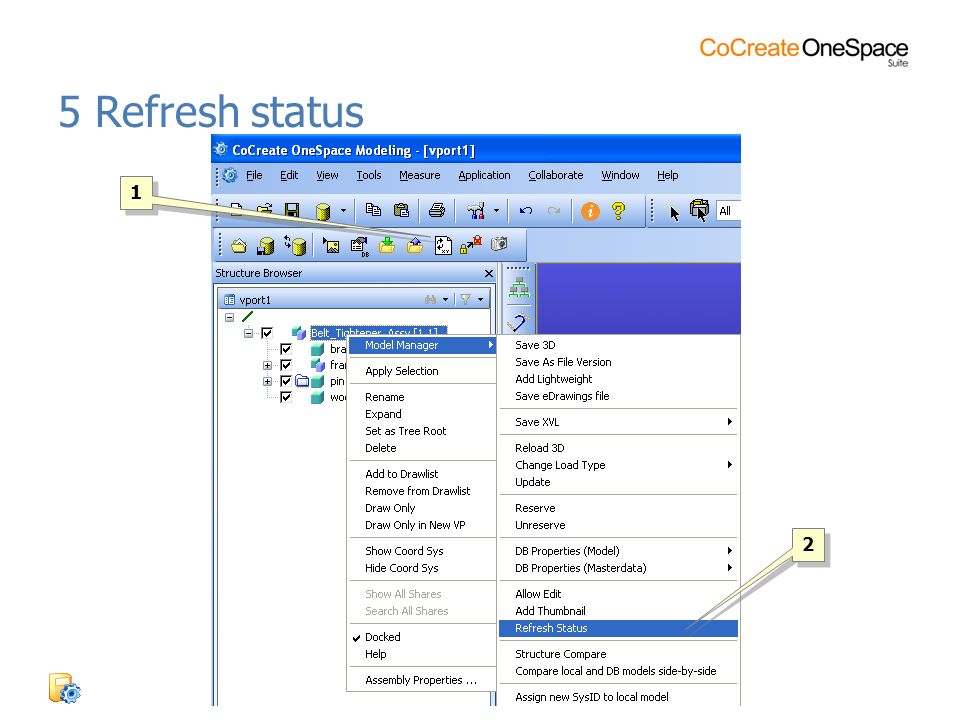This screenshot has width=960, height=720.
Task: Uncheck the 'wo' part checkbox
Action: pos(286,397)
